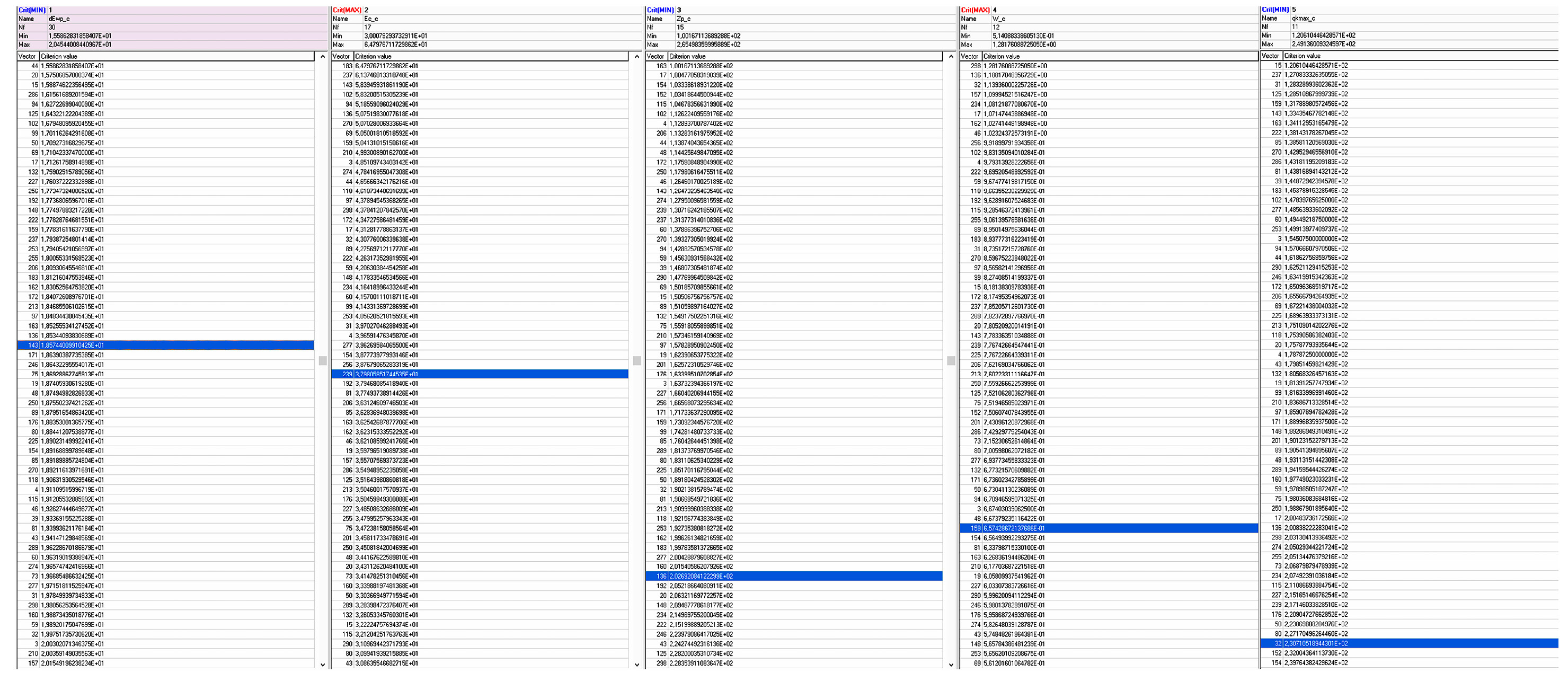Click Vector column header in criterion 1
This screenshot has height=673, width=1568.
(x=28, y=57)
